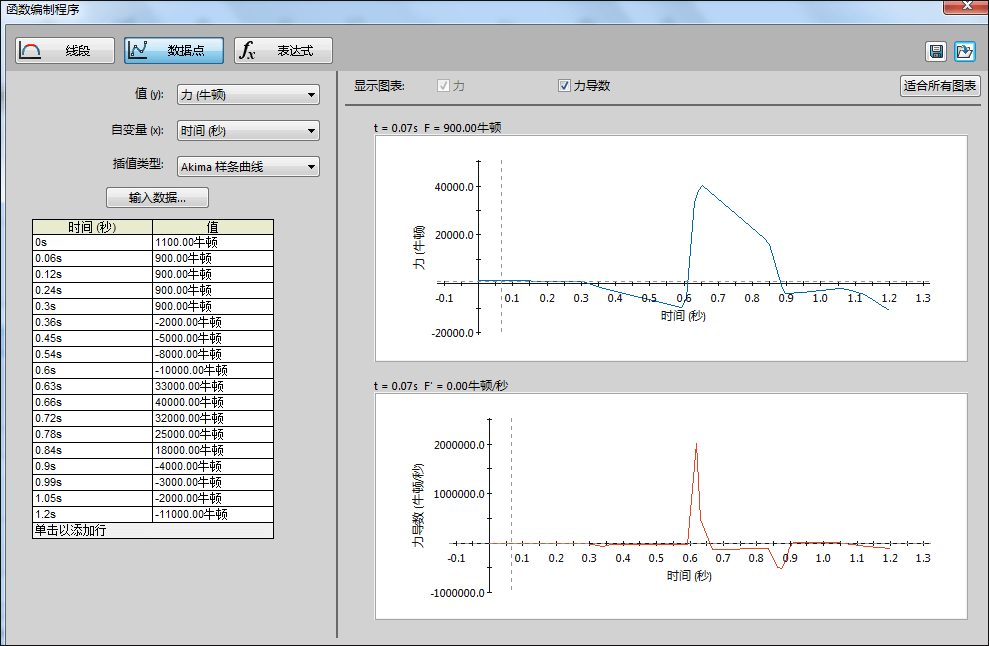The image size is (989, 646).
Task: Open the 插值类型 Akima 样条曲线 dropdown
Action: pyautogui.click(x=249, y=167)
